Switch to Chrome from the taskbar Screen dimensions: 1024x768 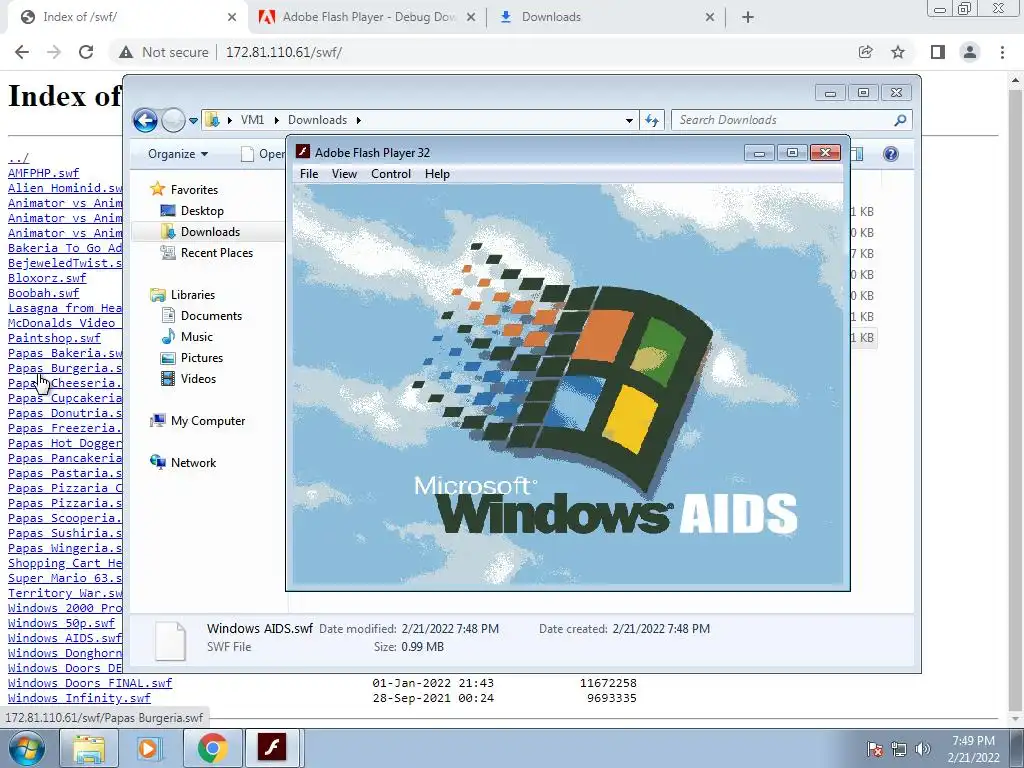[212, 748]
